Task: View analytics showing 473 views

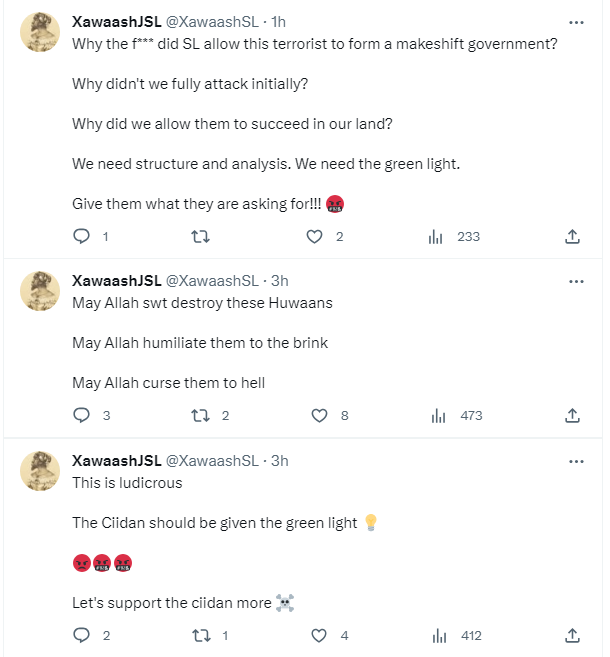Action: 436,415
